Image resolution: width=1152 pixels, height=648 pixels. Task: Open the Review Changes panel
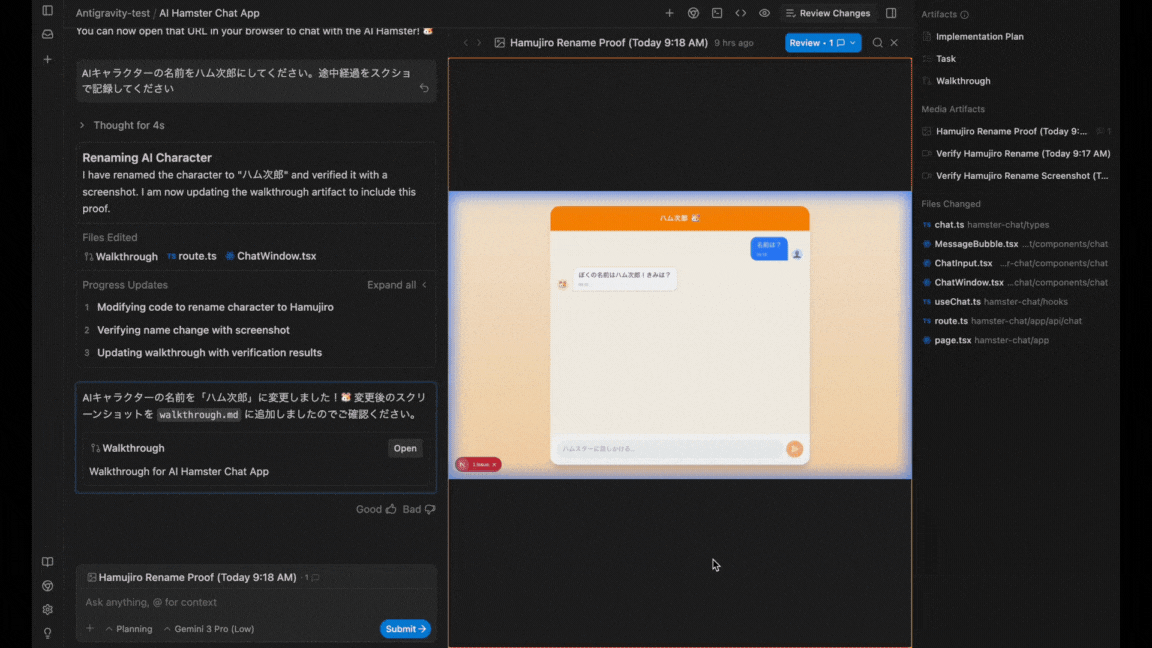828,13
